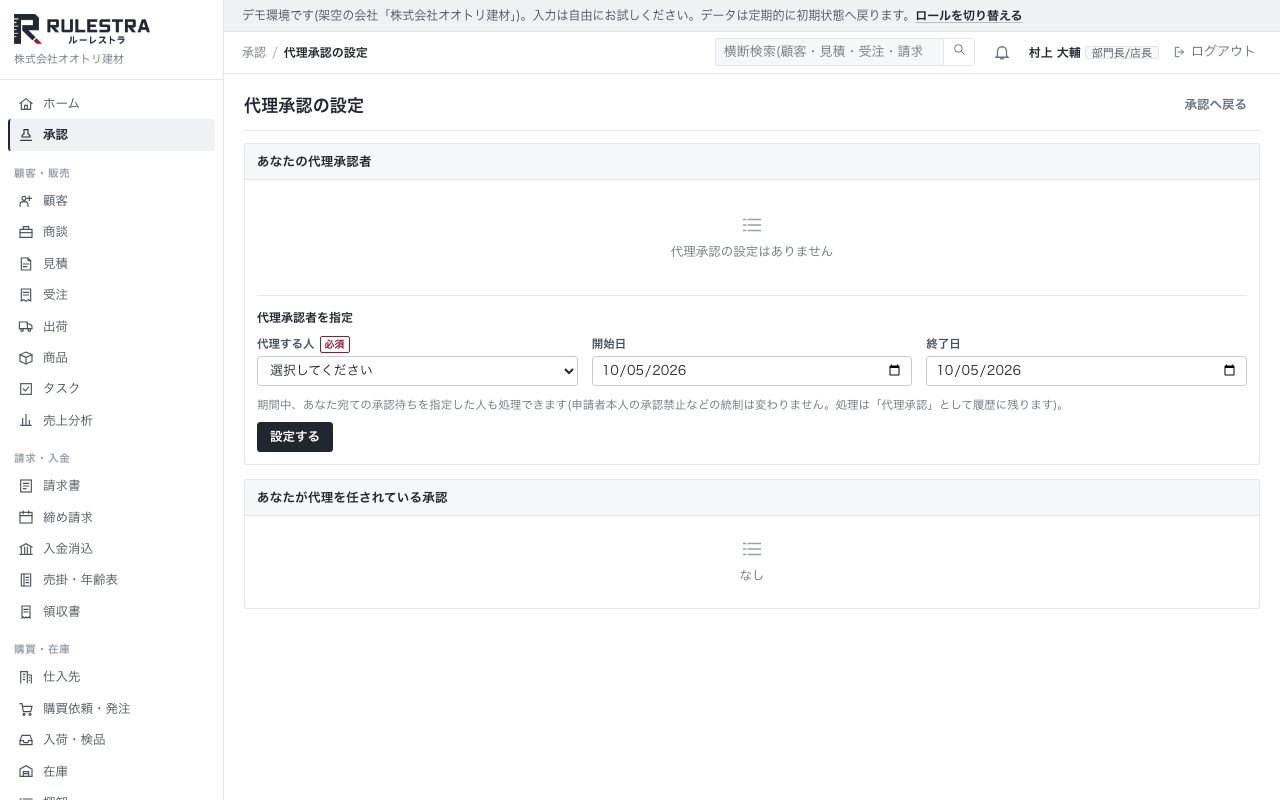Click the building icon beside 仕入先
This screenshot has width=1280, height=800.
[x=26, y=677]
